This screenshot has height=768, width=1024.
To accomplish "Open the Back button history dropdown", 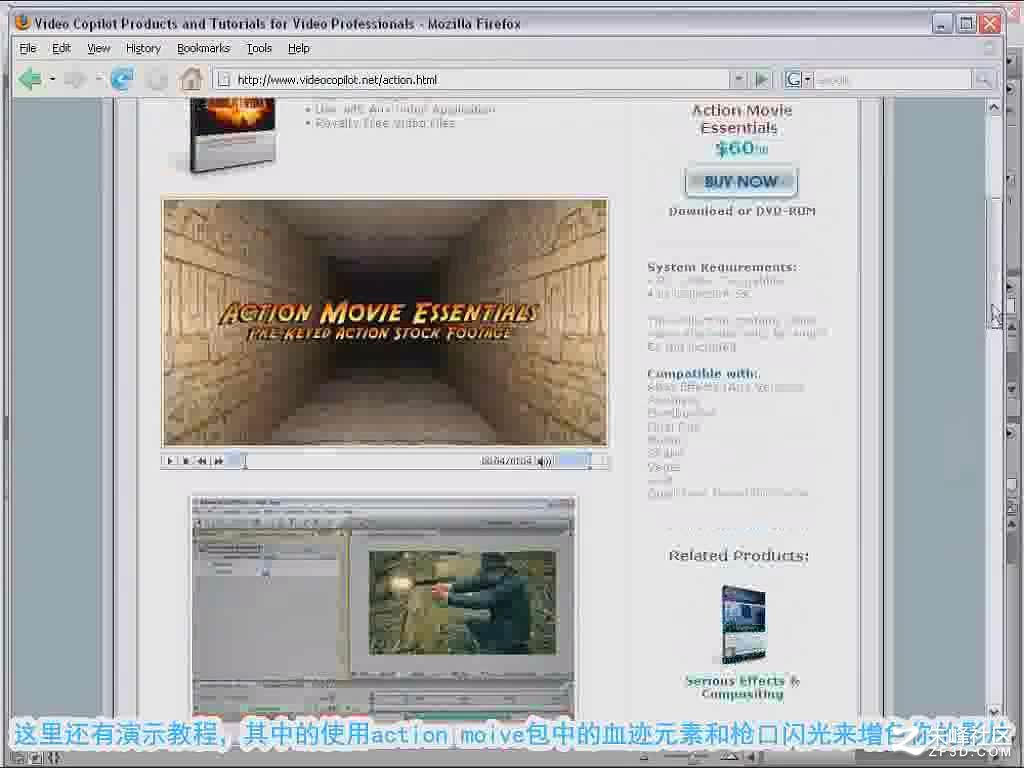I will (52, 80).
